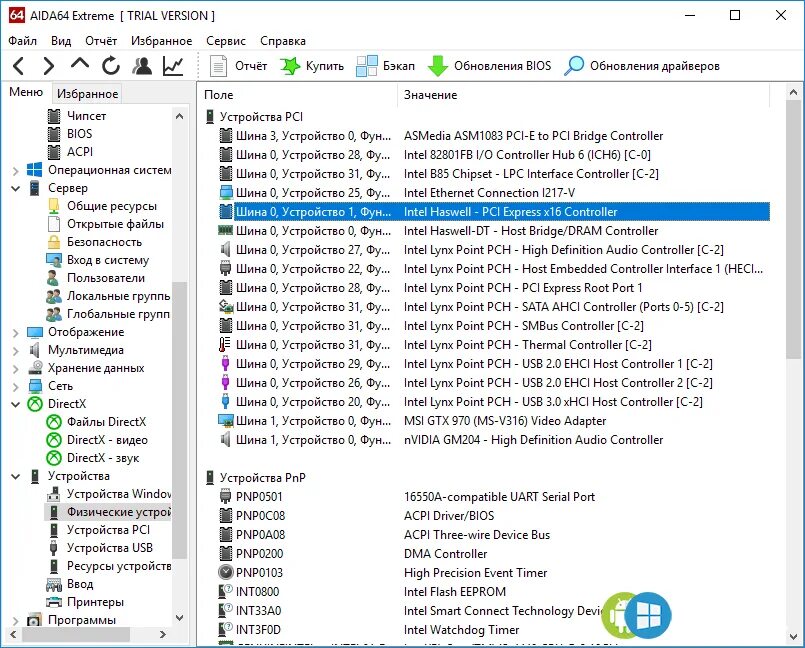Image resolution: width=805 pixels, height=648 pixels.
Task: Collapse the Сервер node
Action: point(15,188)
